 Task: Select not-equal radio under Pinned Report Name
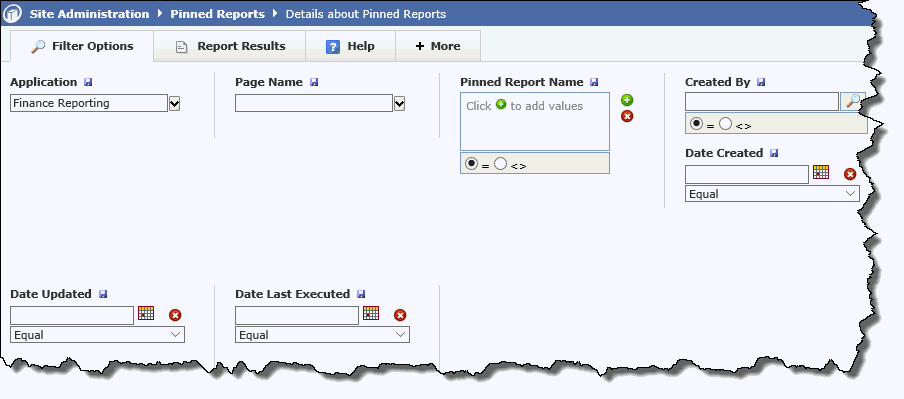[x=500, y=164]
